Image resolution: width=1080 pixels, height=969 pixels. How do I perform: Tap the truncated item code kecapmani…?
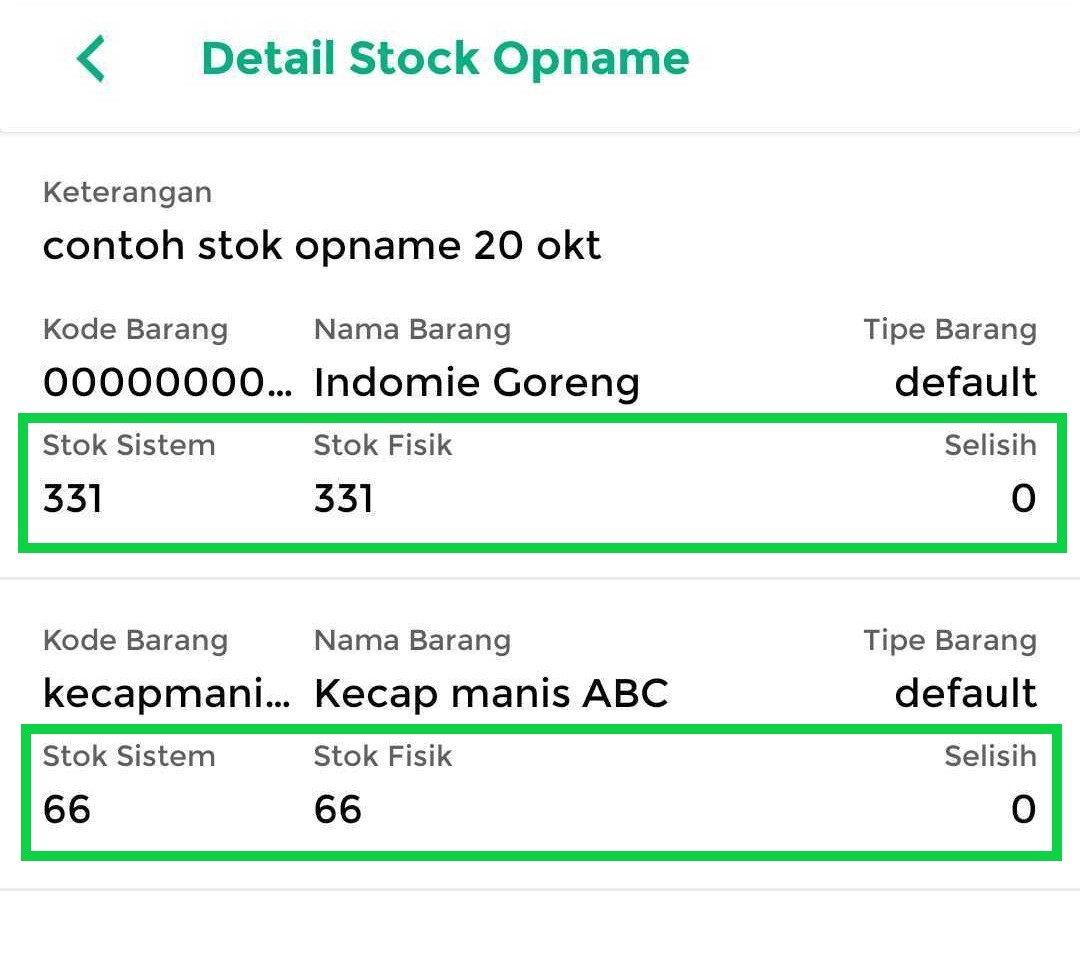(167, 693)
